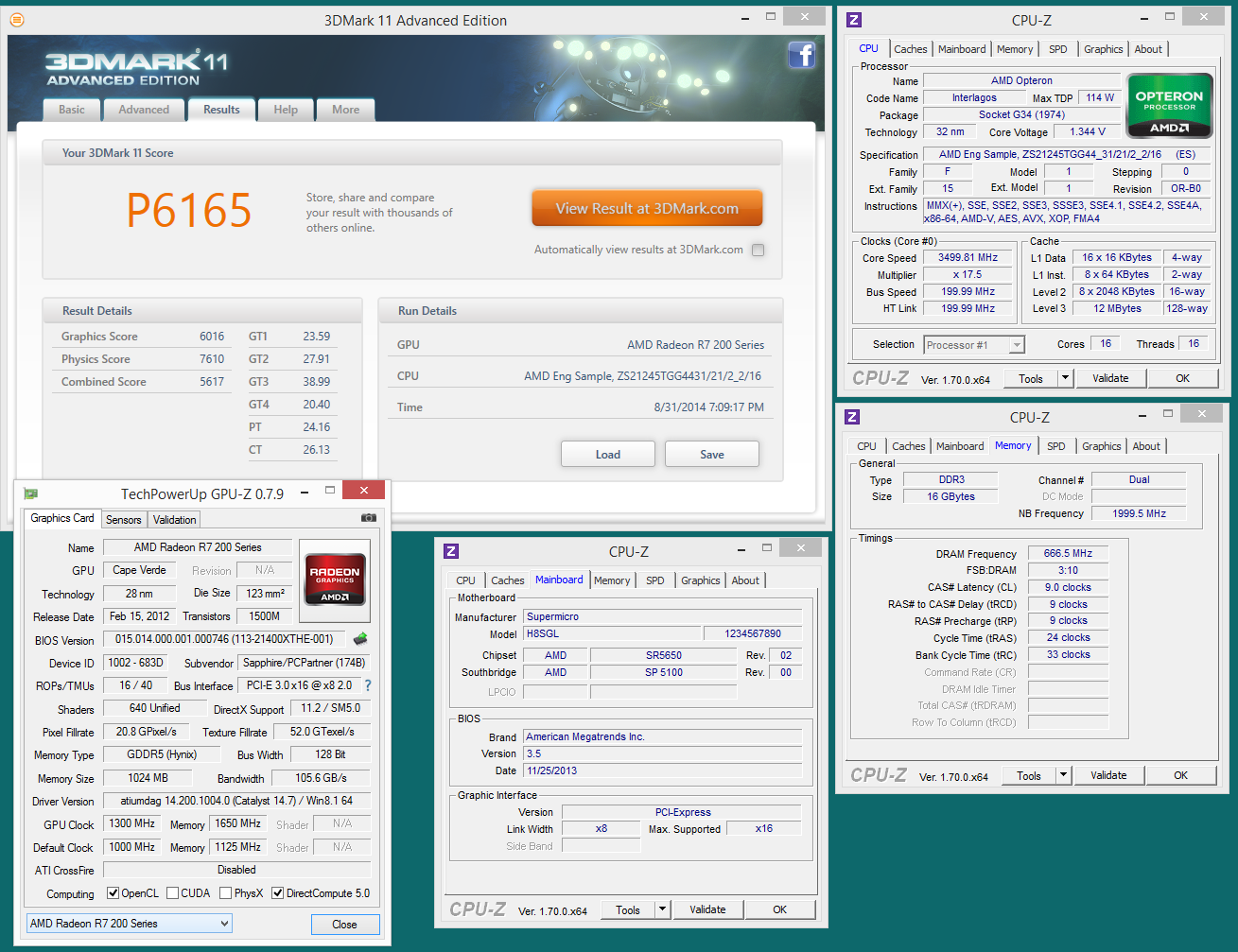Click the GPU-Z BIOS Version field
This screenshot has height=952, width=1238.
[225, 639]
